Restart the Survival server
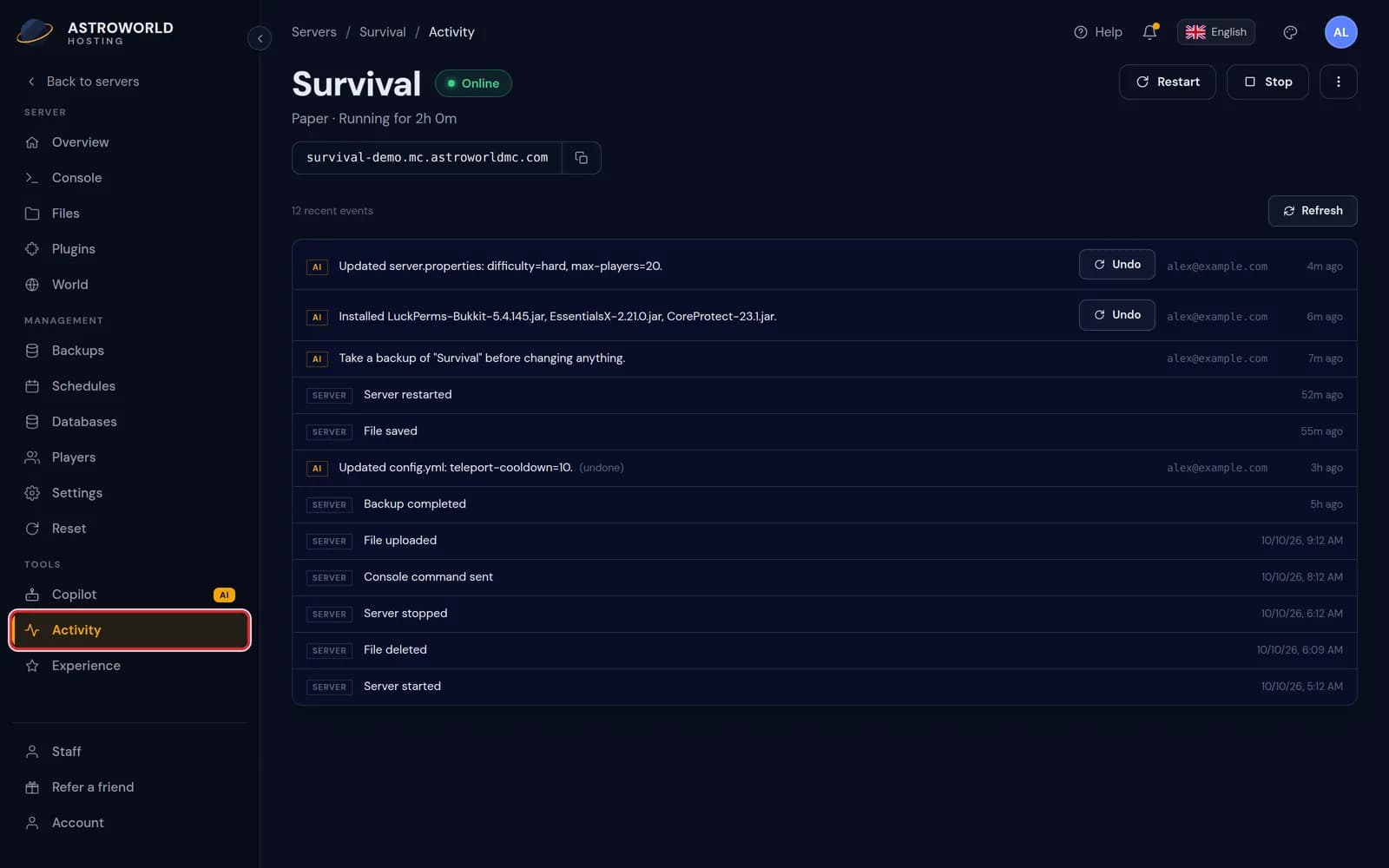 click(x=1167, y=82)
